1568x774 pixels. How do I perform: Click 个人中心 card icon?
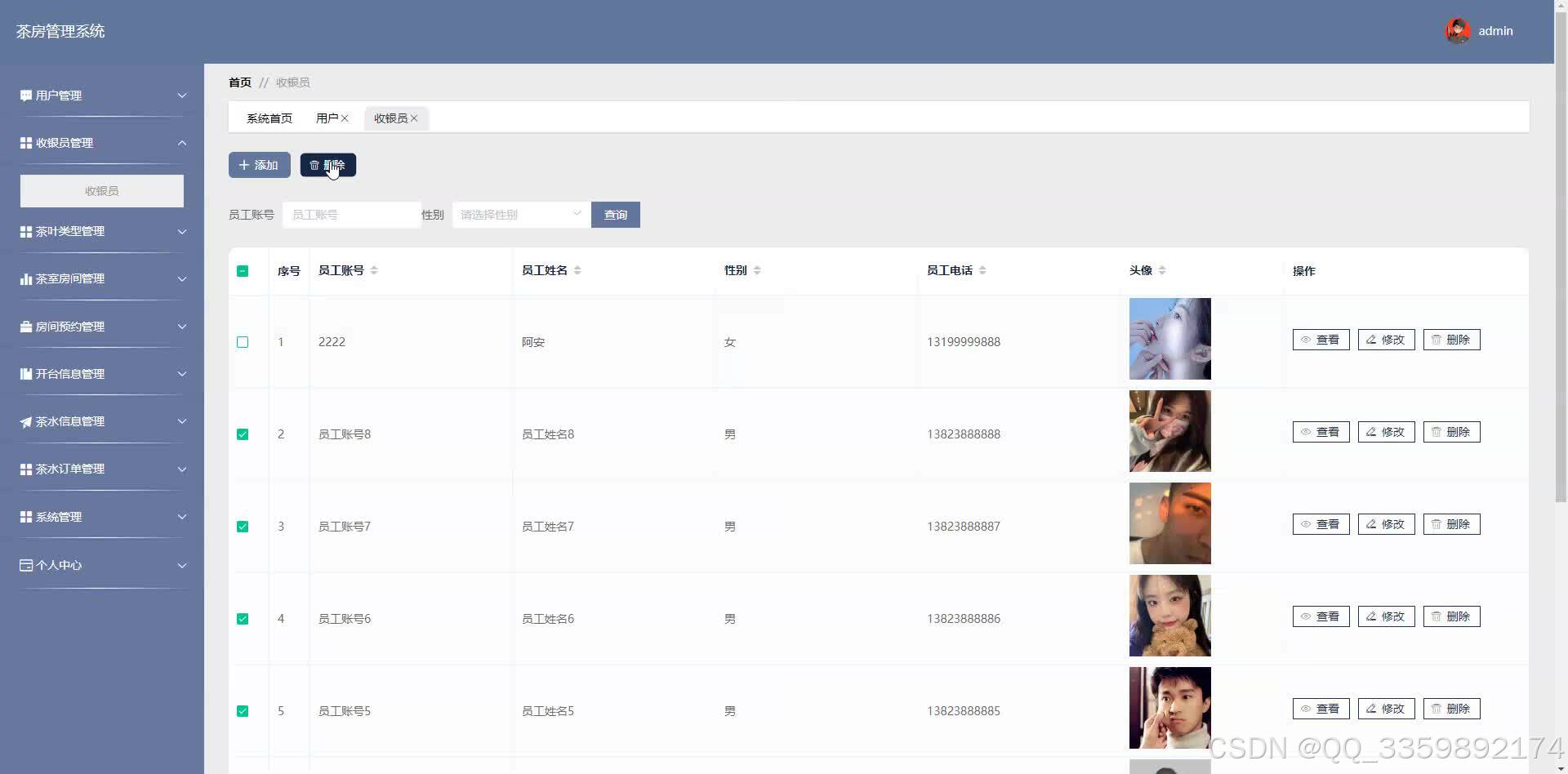click(26, 565)
